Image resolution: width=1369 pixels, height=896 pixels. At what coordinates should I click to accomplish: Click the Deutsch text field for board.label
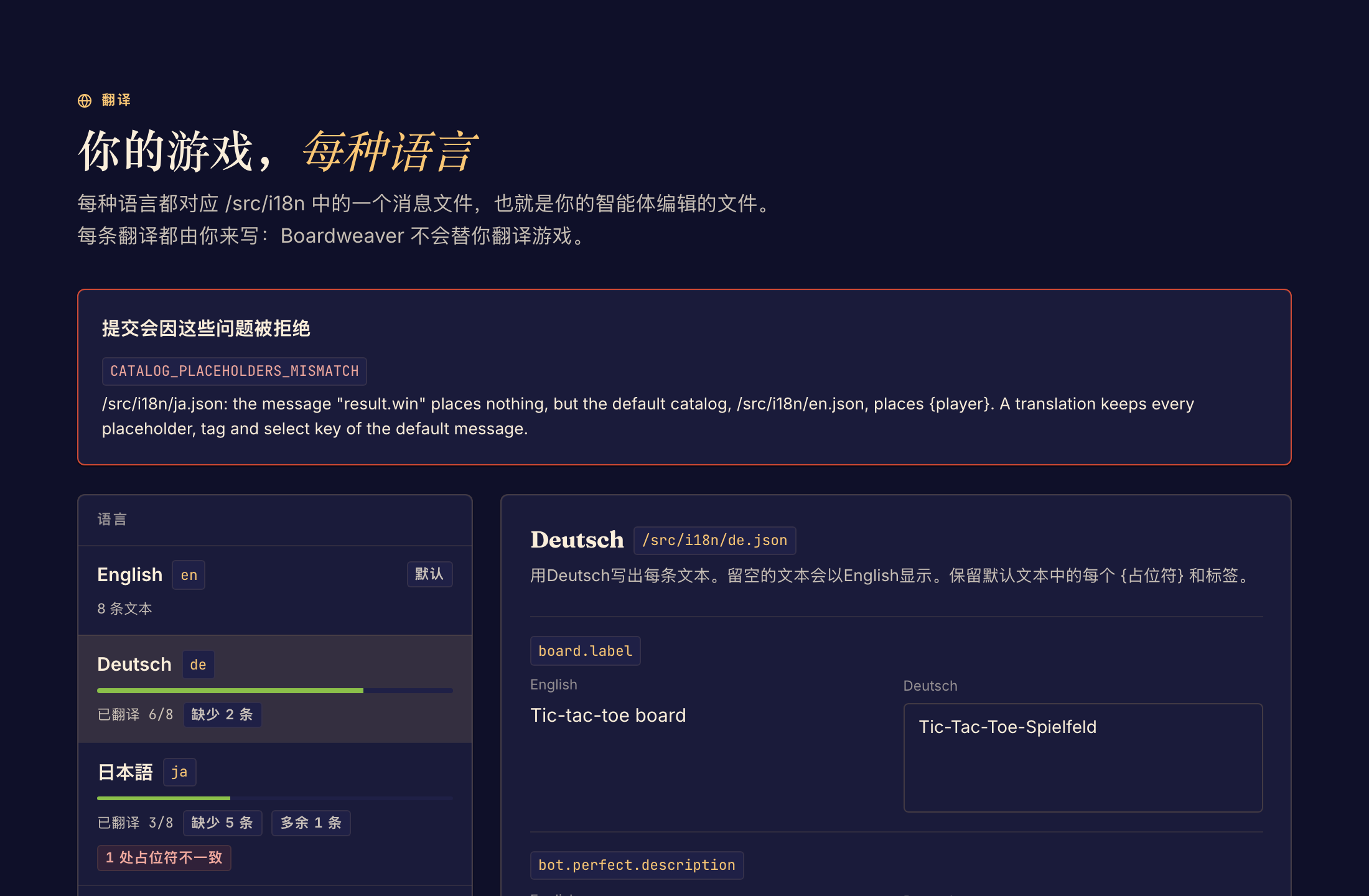tap(1083, 757)
